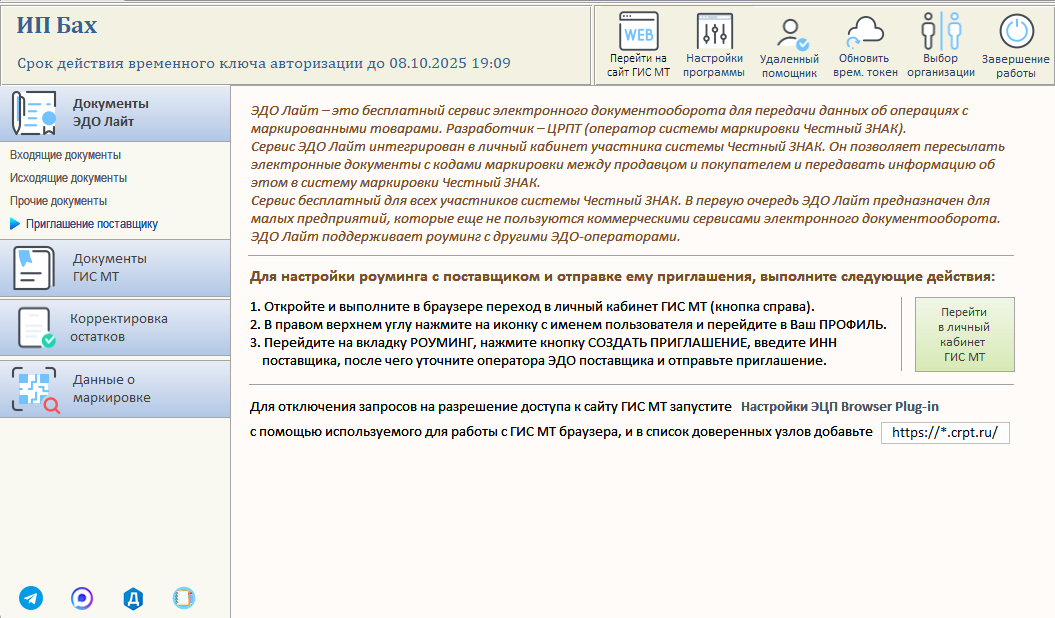Screen dimensions: 1055x618
Task: Click the purple chat bubble icon
Action: pyautogui.click(x=82, y=598)
